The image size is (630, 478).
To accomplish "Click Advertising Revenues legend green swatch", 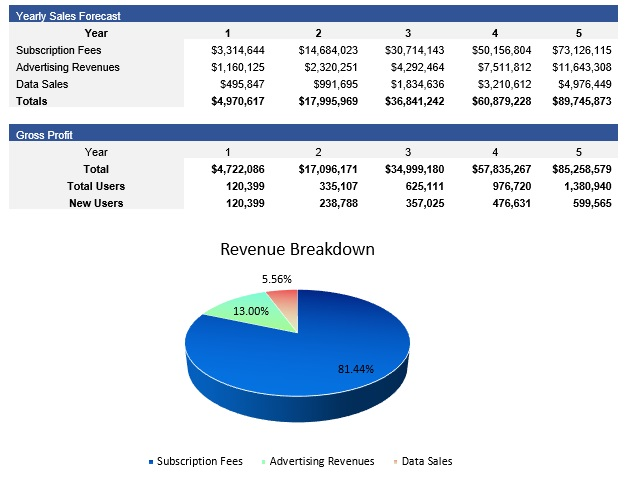I will [x=264, y=462].
